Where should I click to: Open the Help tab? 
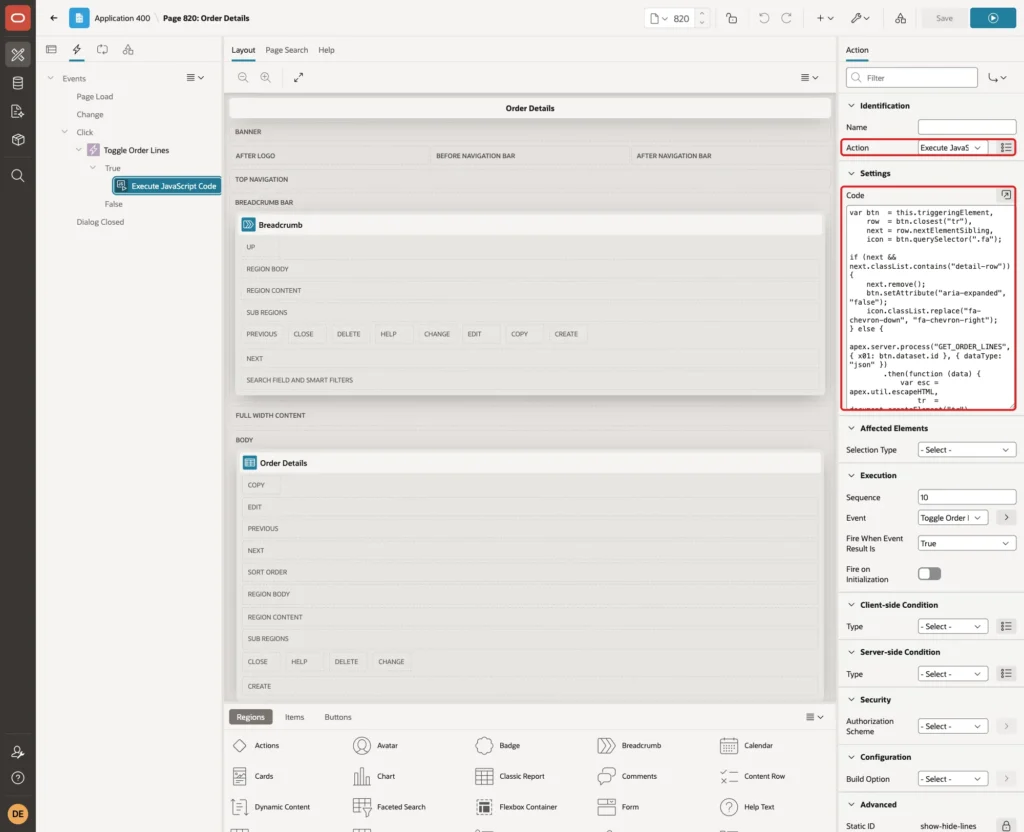(x=327, y=50)
